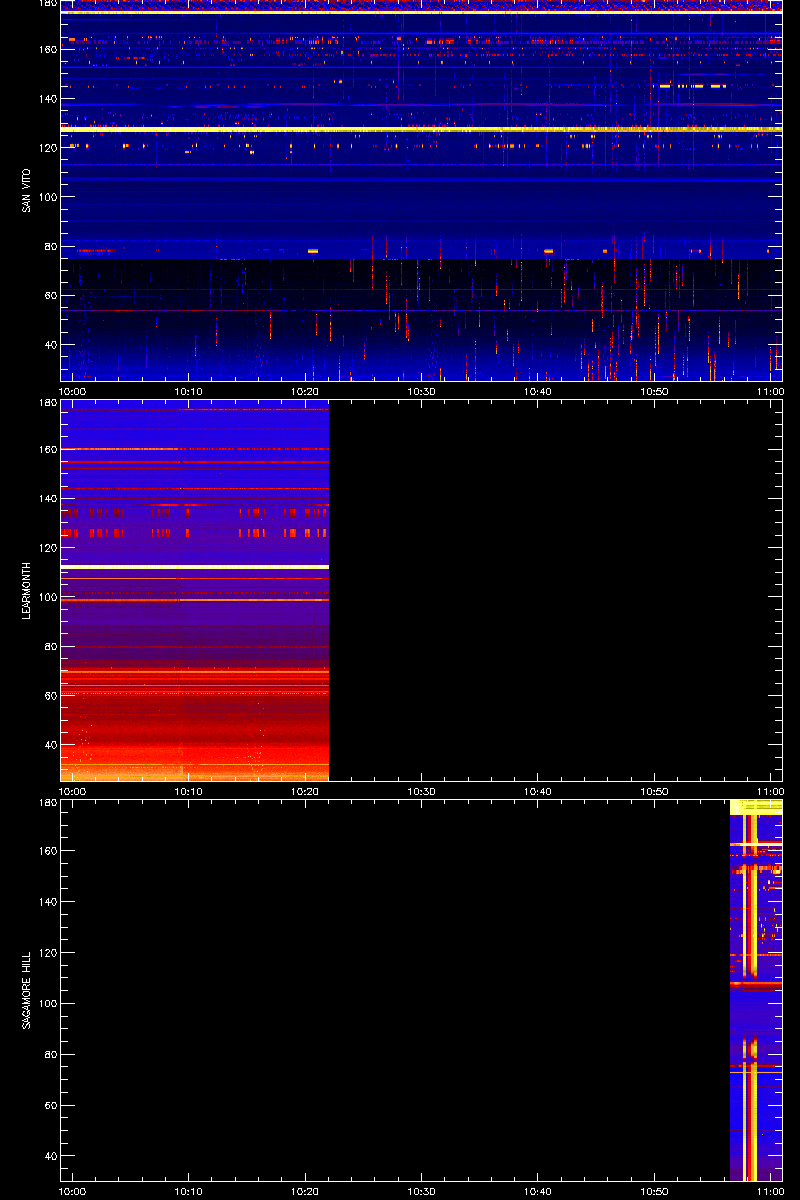Screen dimensions: 800x1200
Task: Choose the 11:00 tick under Sagamore Hill panel
Action: click(770, 1191)
